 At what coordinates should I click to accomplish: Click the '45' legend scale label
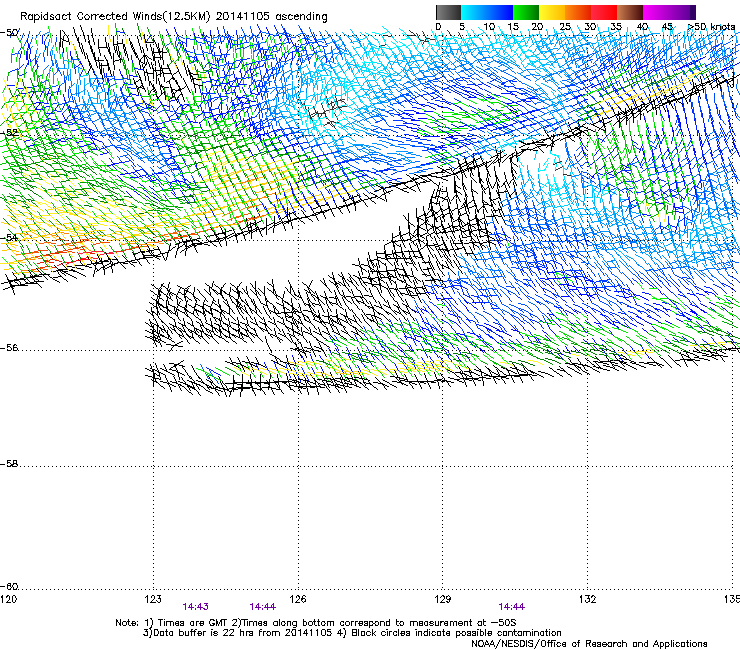tap(667, 26)
